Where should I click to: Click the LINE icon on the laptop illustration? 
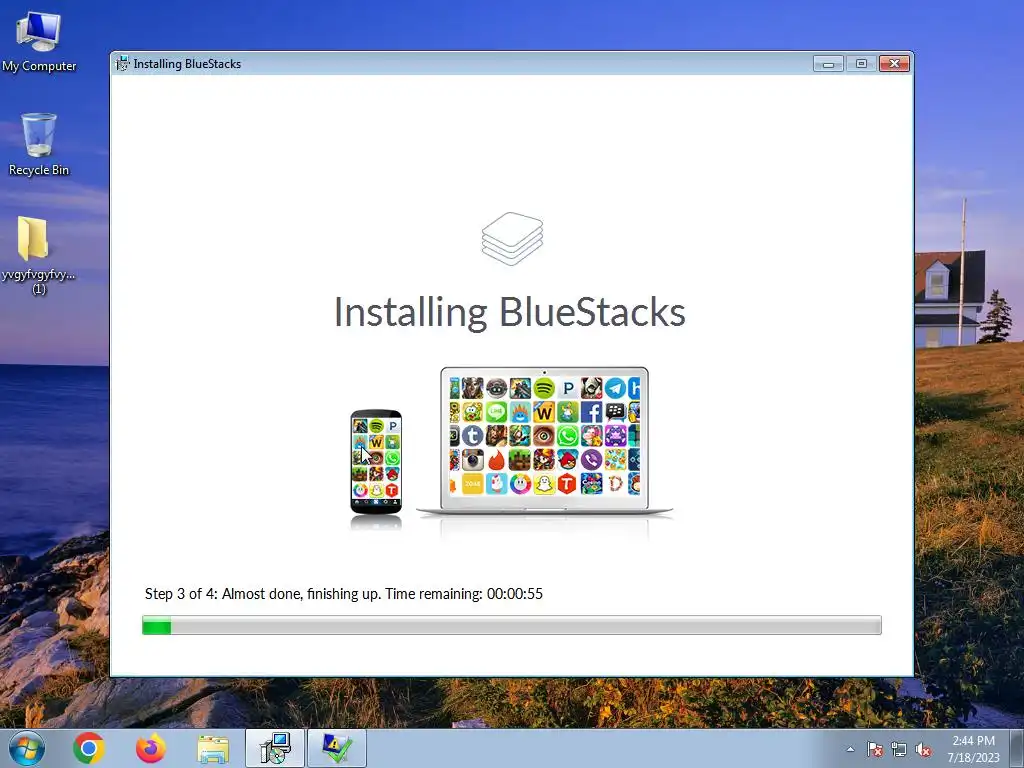point(496,412)
